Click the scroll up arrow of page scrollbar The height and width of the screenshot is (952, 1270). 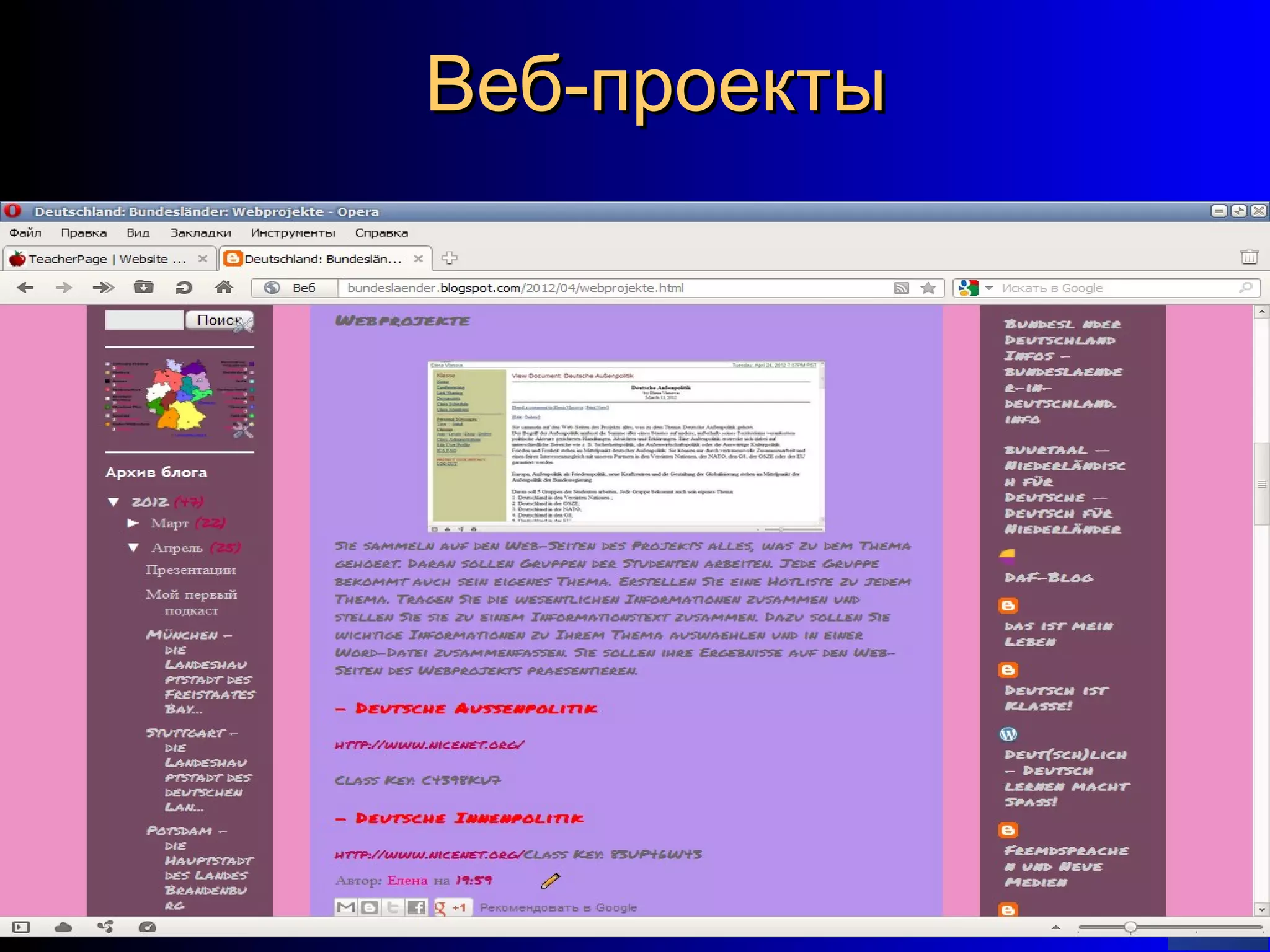(1261, 312)
